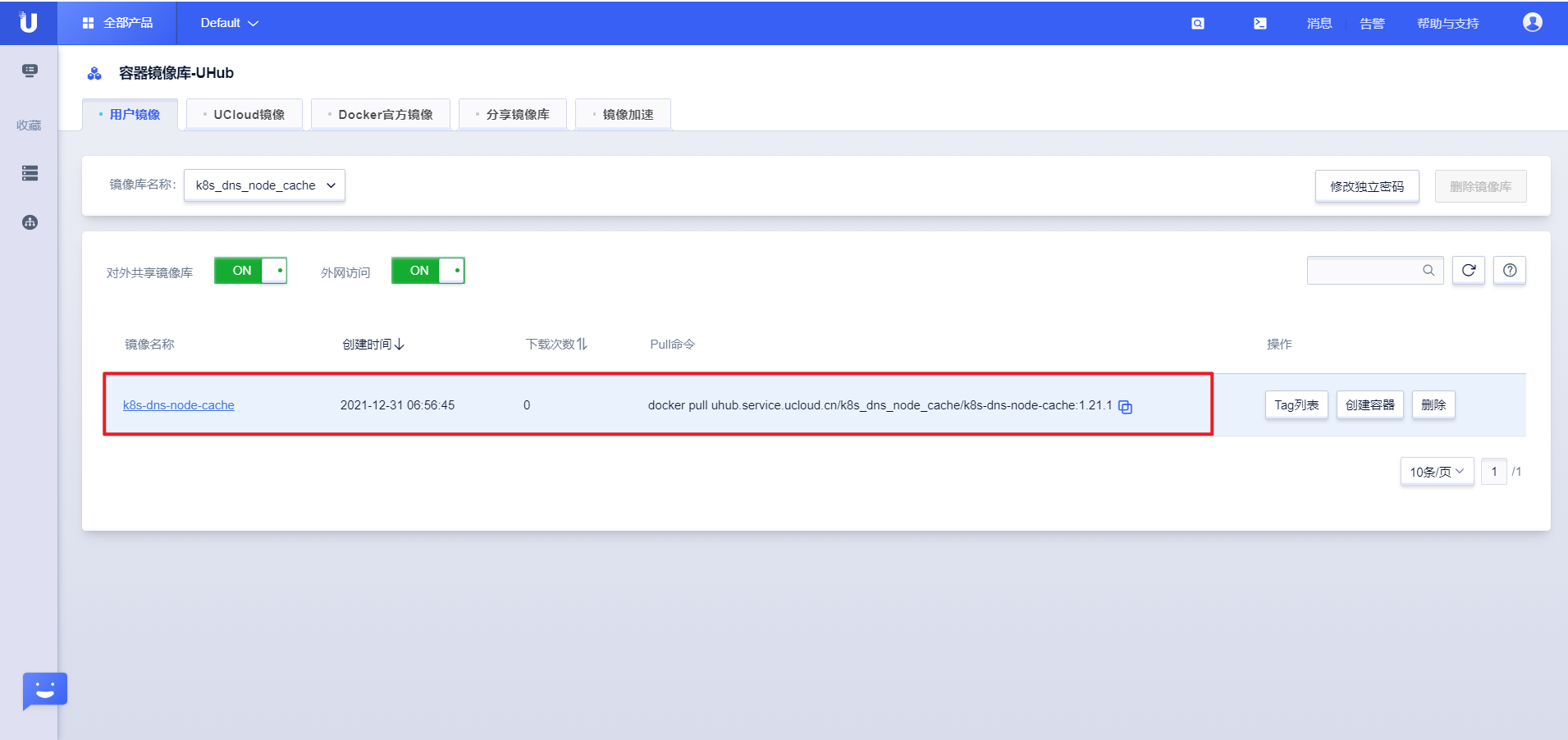Open 告警 alerts

point(1372,24)
